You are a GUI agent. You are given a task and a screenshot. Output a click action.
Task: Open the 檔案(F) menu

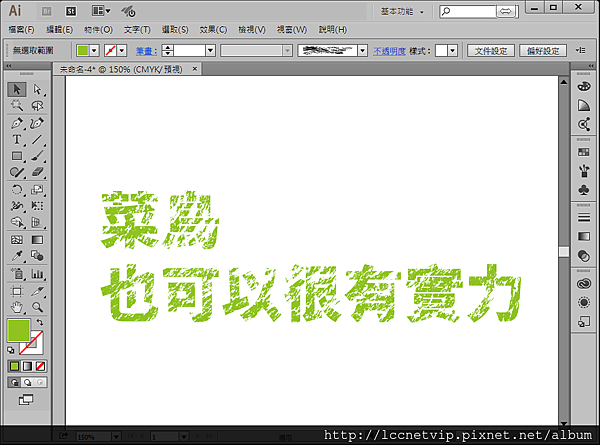pyautogui.click(x=21, y=29)
